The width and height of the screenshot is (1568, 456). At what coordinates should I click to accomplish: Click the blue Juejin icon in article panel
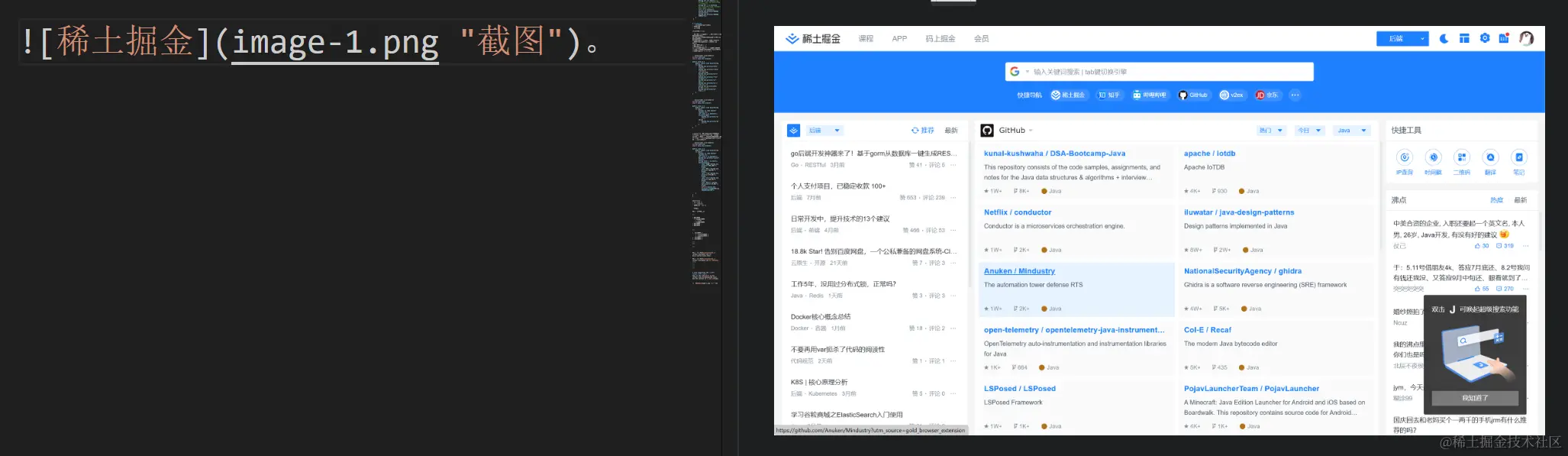794,131
